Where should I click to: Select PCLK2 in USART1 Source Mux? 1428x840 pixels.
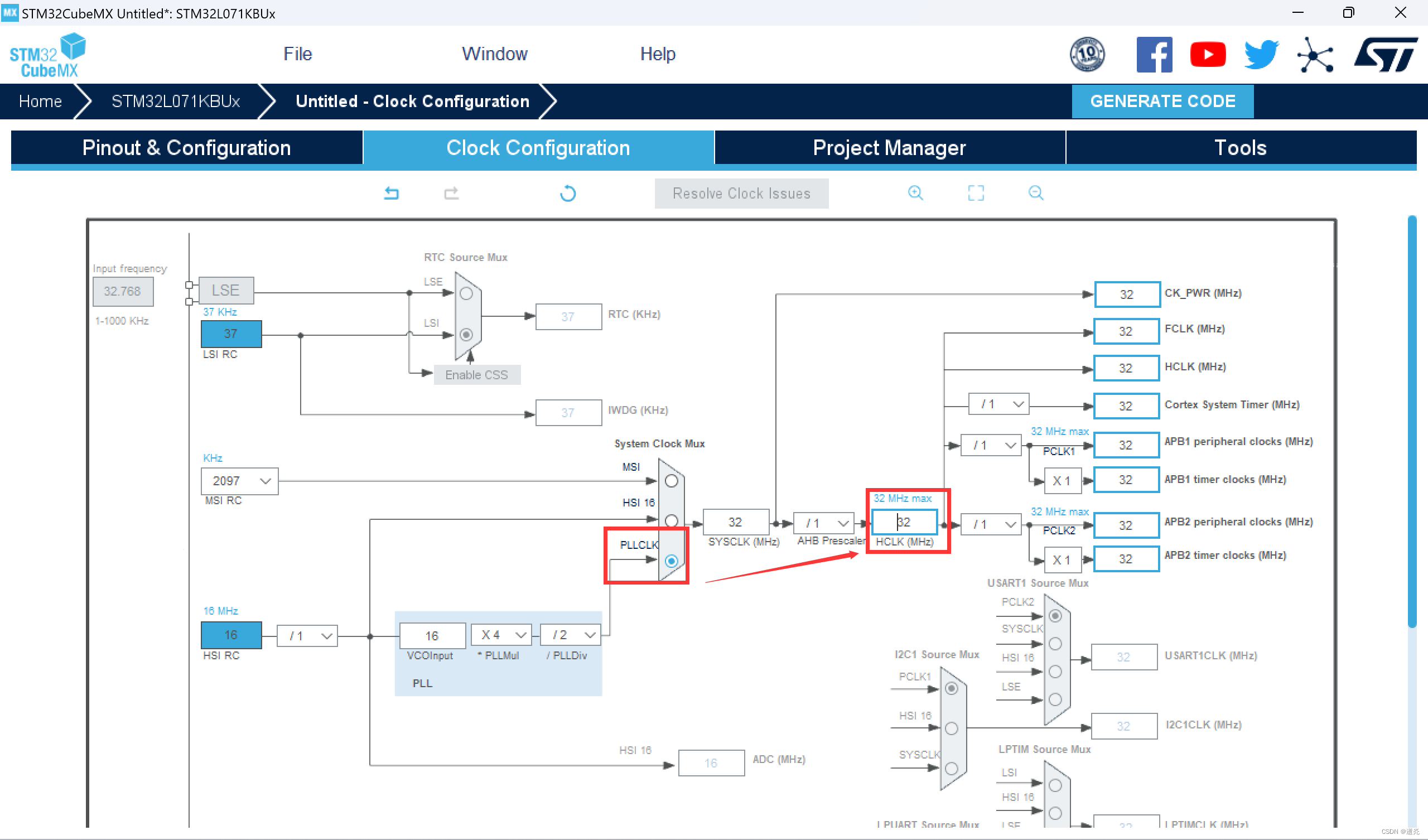pyautogui.click(x=1055, y=616)
